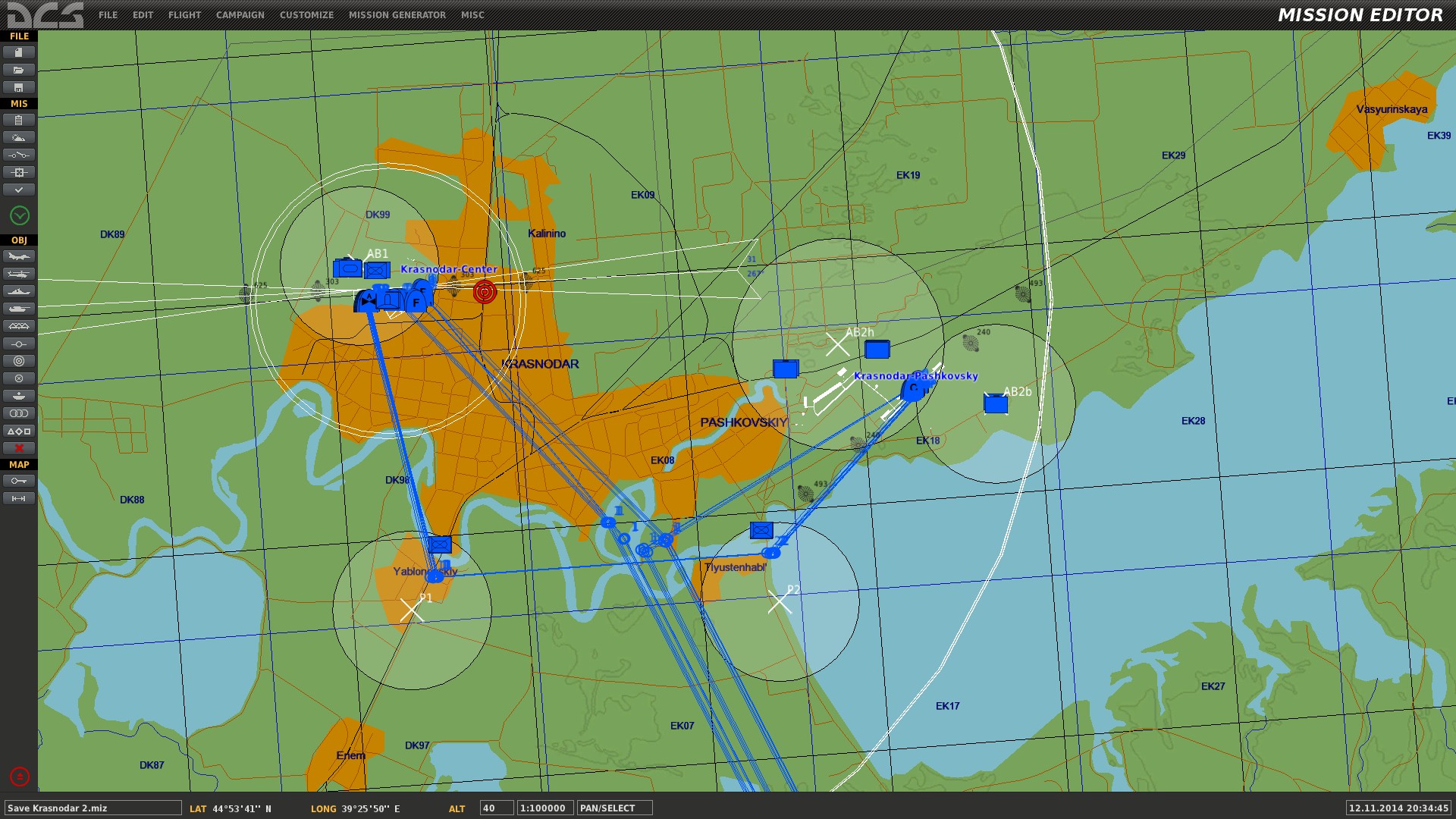Click the PASHKOVSKIY district label
Viewport: 1456px width, 819px height.
(744, 422)
